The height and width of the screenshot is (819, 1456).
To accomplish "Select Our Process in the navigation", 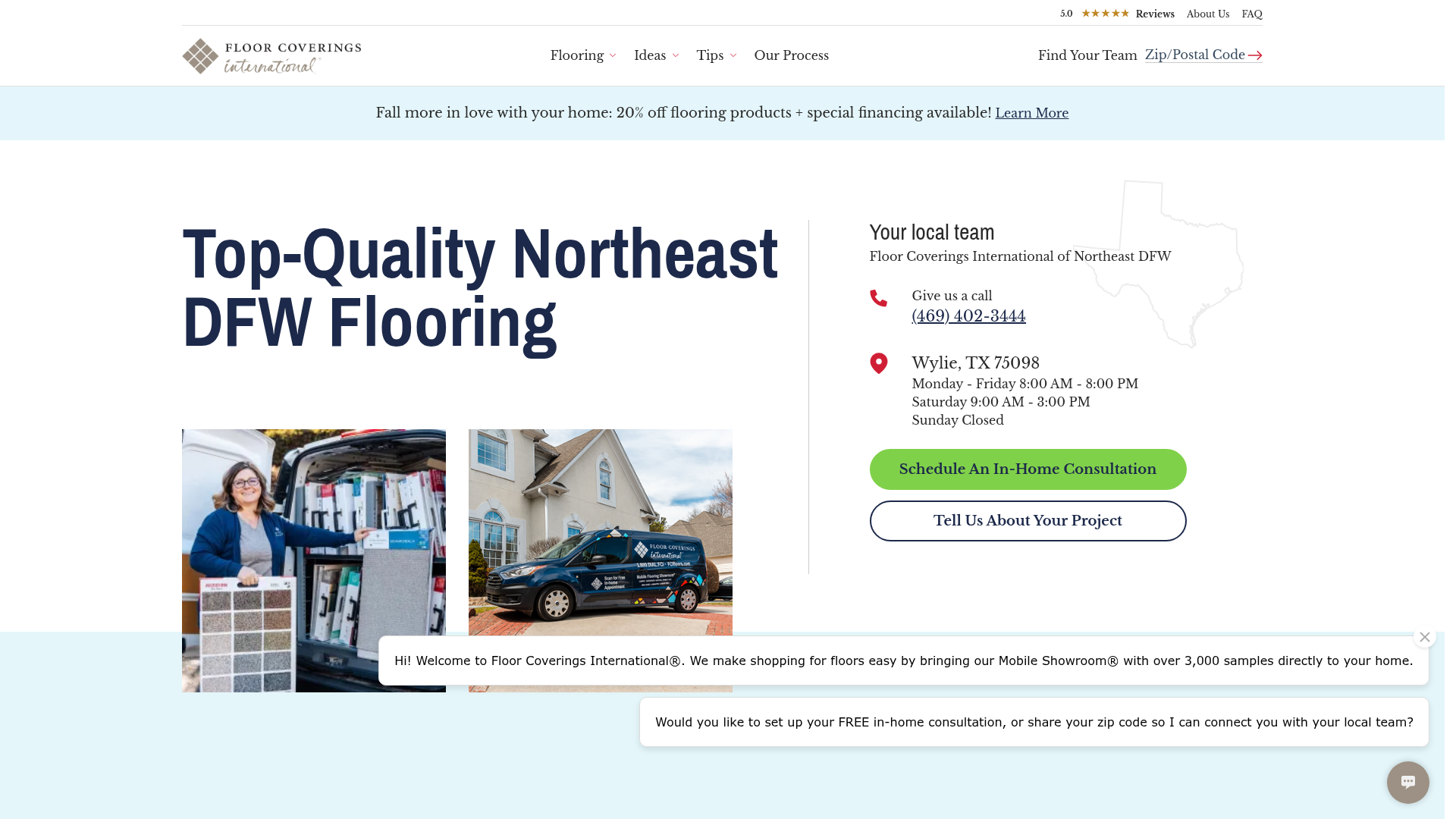I will point(791,55).
